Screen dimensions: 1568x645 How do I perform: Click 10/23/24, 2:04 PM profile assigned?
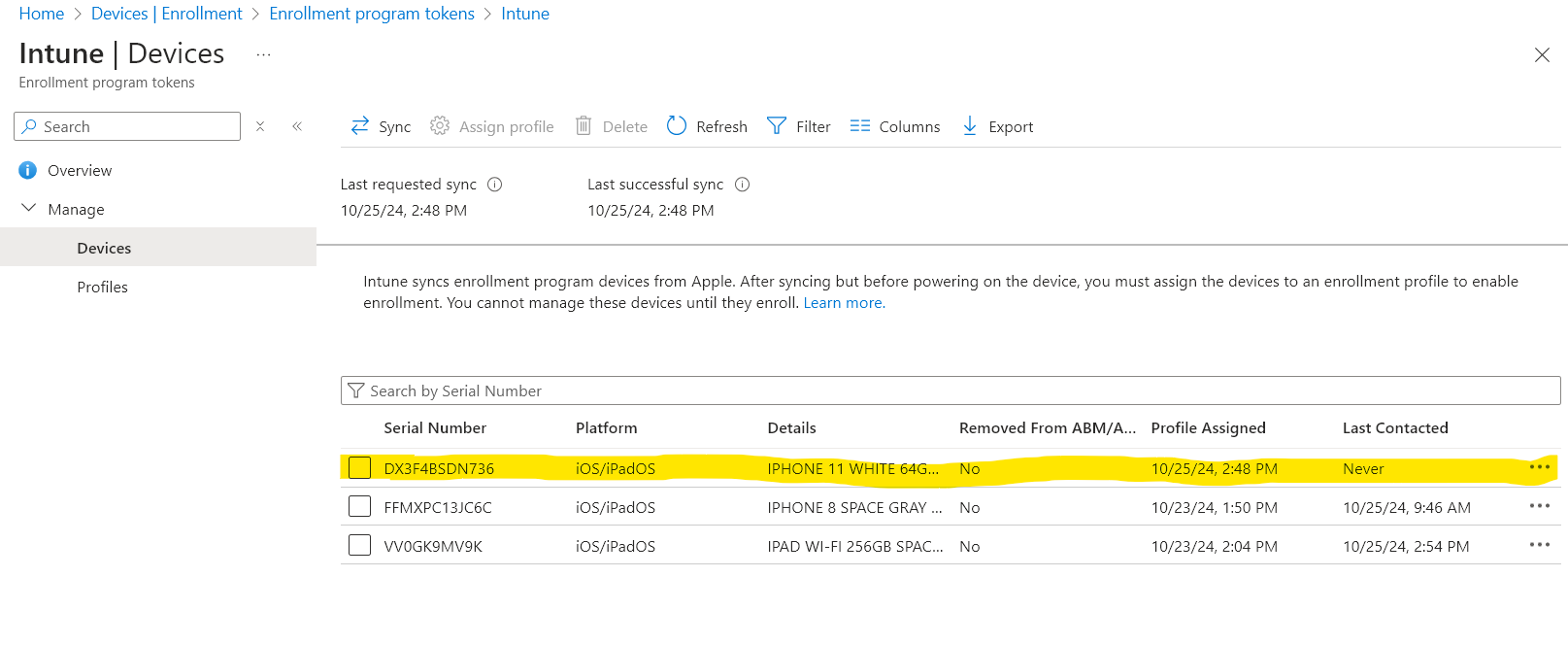1215,546
